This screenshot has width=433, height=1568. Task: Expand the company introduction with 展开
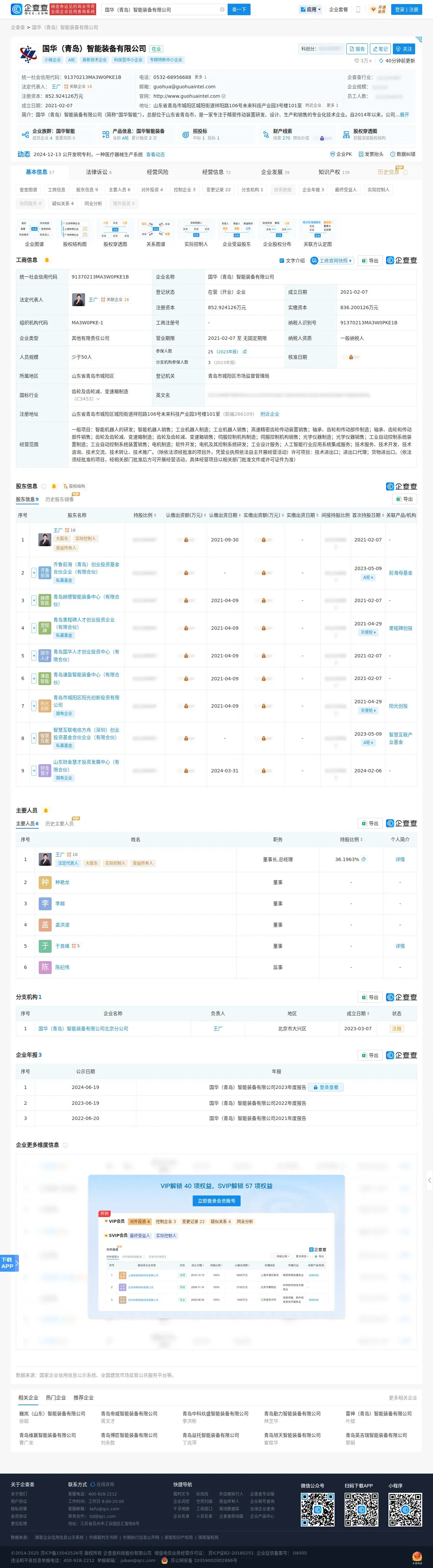coord(404,114)
